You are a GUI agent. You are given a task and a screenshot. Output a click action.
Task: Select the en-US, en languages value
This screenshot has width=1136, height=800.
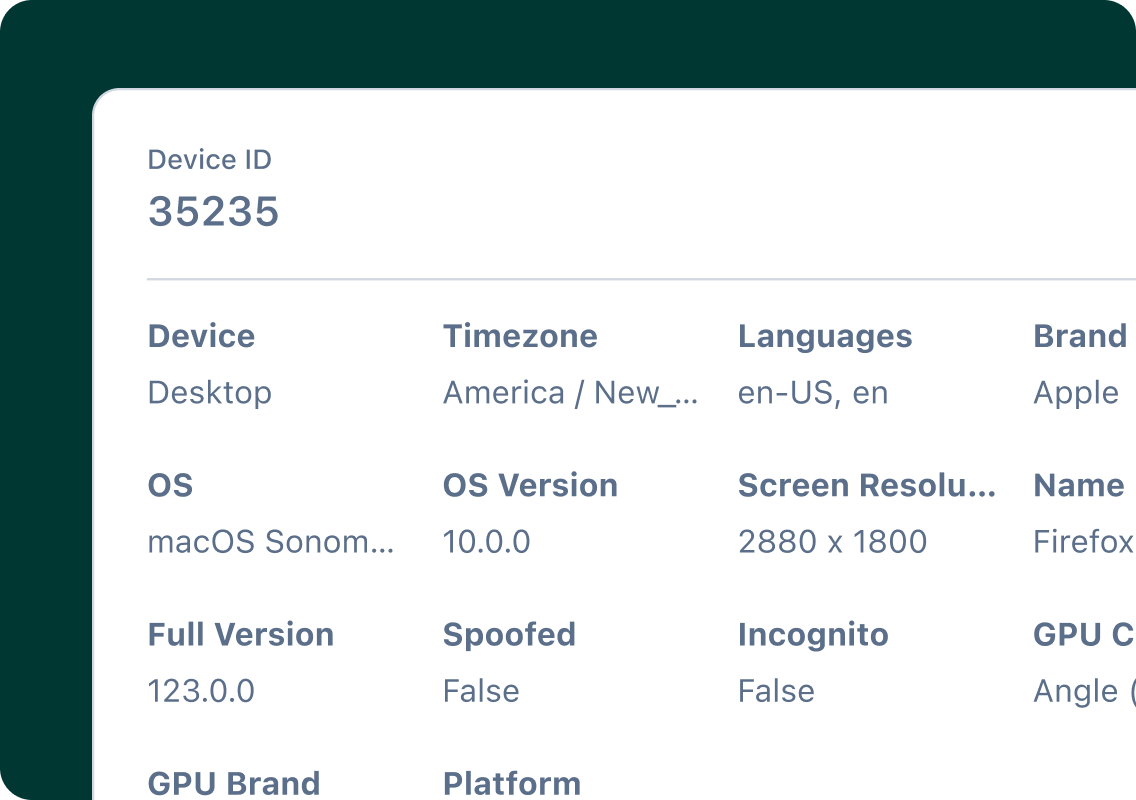click(812, 393)
